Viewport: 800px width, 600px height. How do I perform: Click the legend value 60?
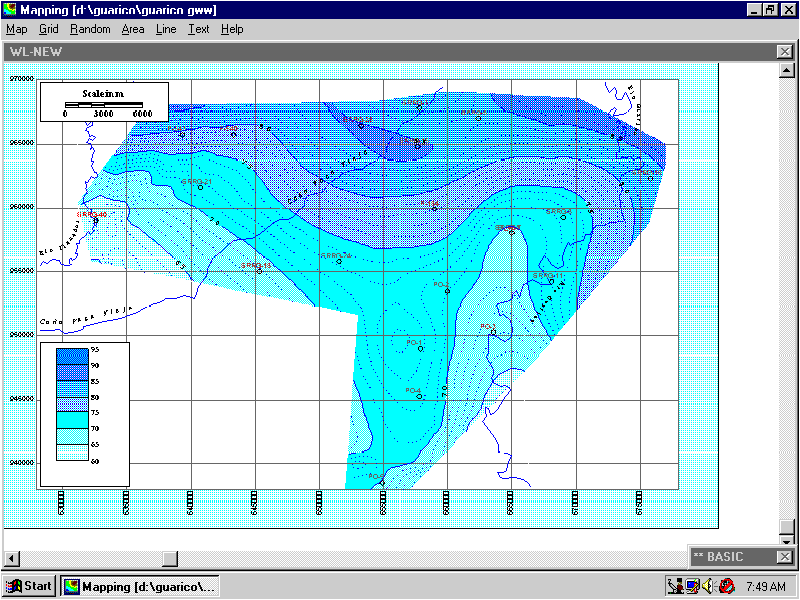95,462
